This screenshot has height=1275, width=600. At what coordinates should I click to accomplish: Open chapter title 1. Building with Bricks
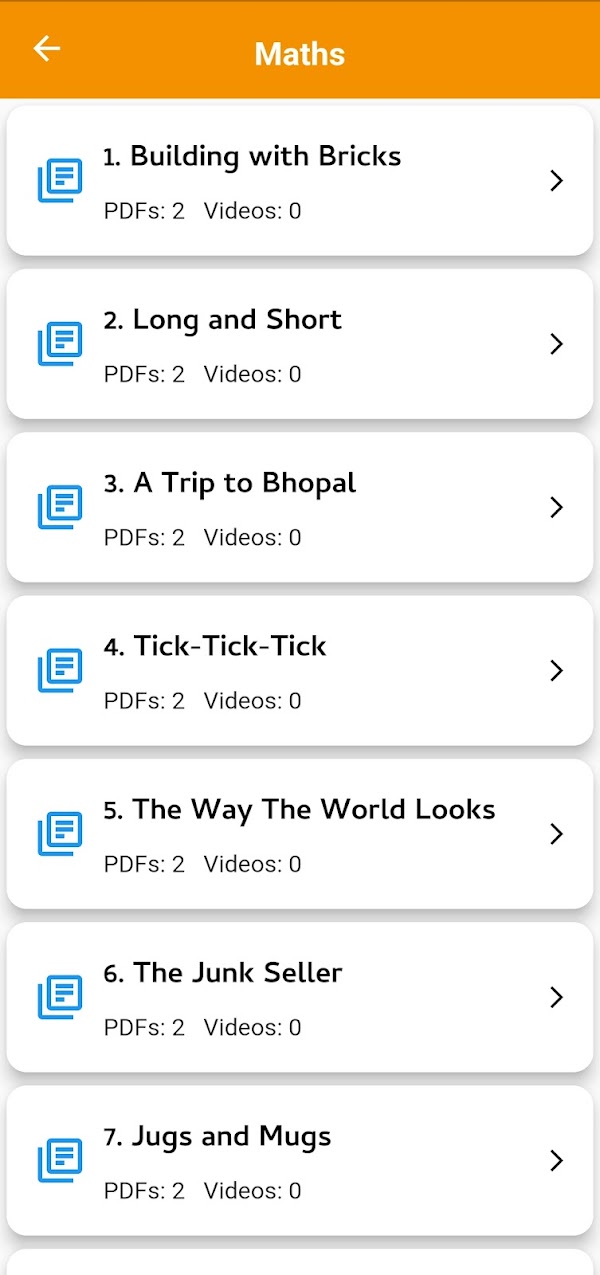[x=252, y=156]
